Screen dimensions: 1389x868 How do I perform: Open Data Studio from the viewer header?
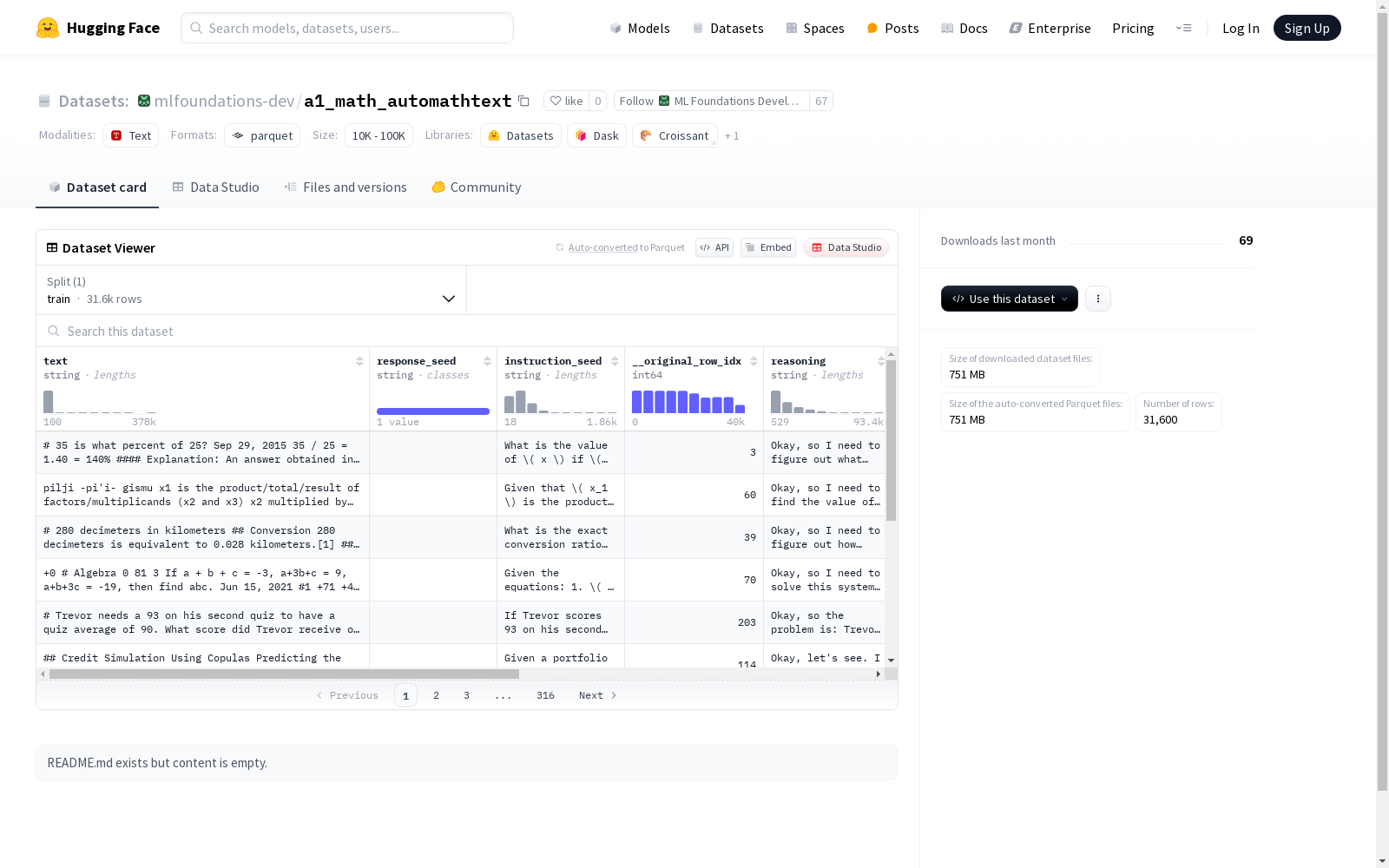(846, 247)
